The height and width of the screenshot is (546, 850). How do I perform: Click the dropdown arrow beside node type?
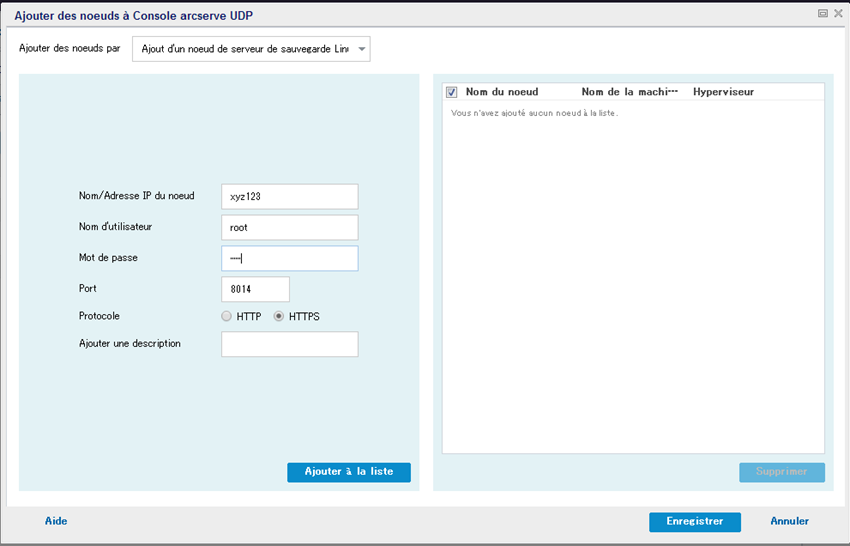tap(362, 49)
